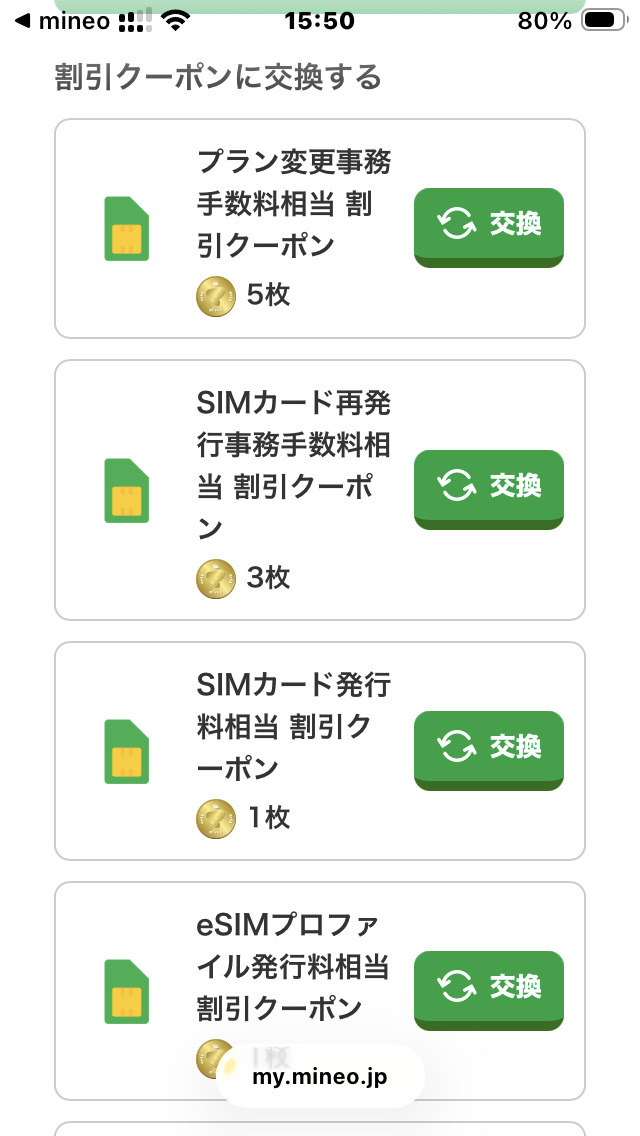Tap the gold coin beside 3枚

coord(215,577)
